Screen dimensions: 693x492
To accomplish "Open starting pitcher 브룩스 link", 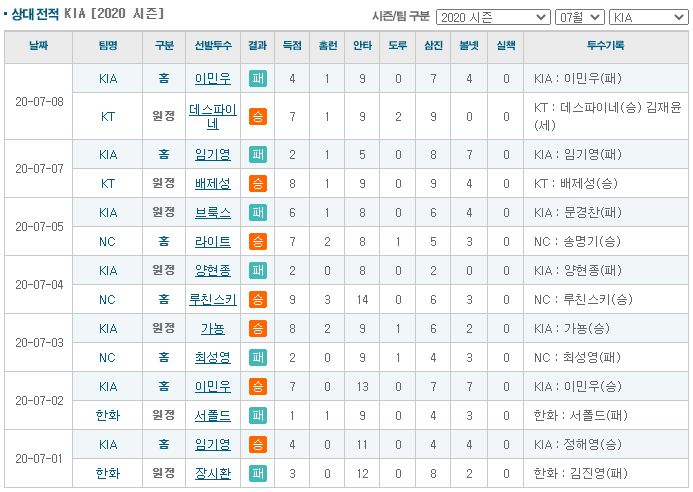I will click(213, 213).
